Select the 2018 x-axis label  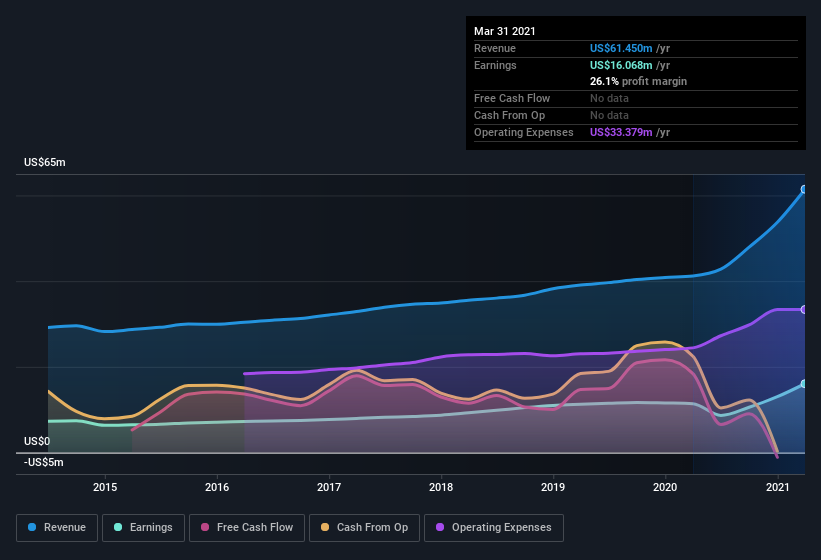pyautogui.click(x=441, y=487)
